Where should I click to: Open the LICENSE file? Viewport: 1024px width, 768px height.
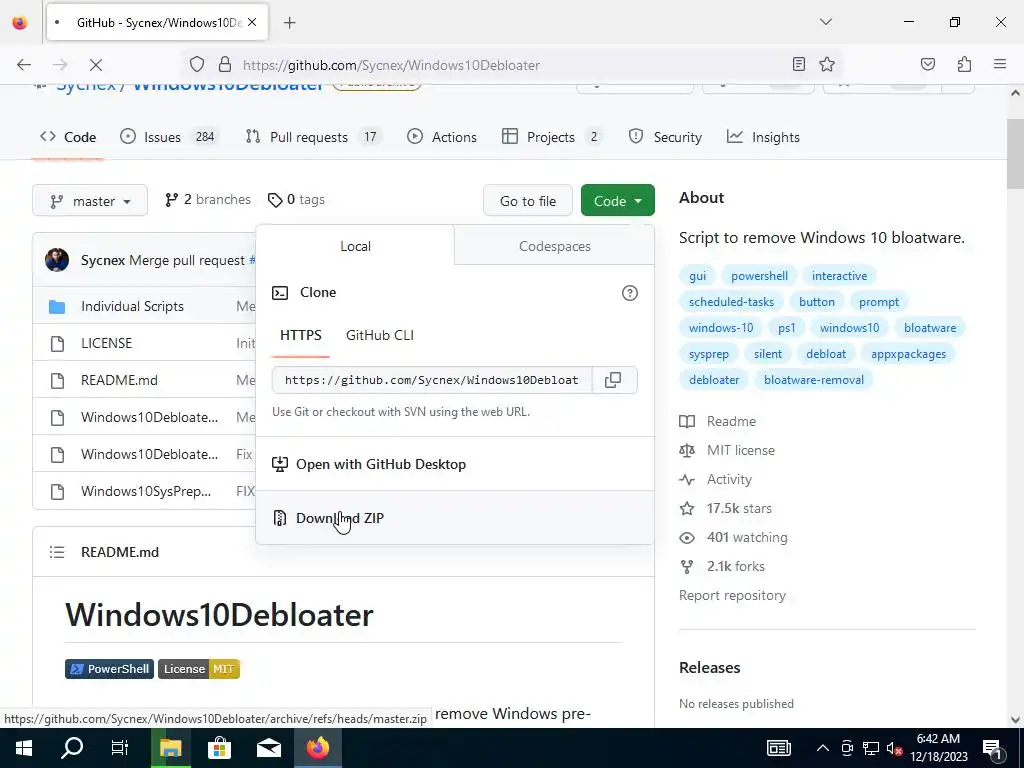(x=106, y=343)
